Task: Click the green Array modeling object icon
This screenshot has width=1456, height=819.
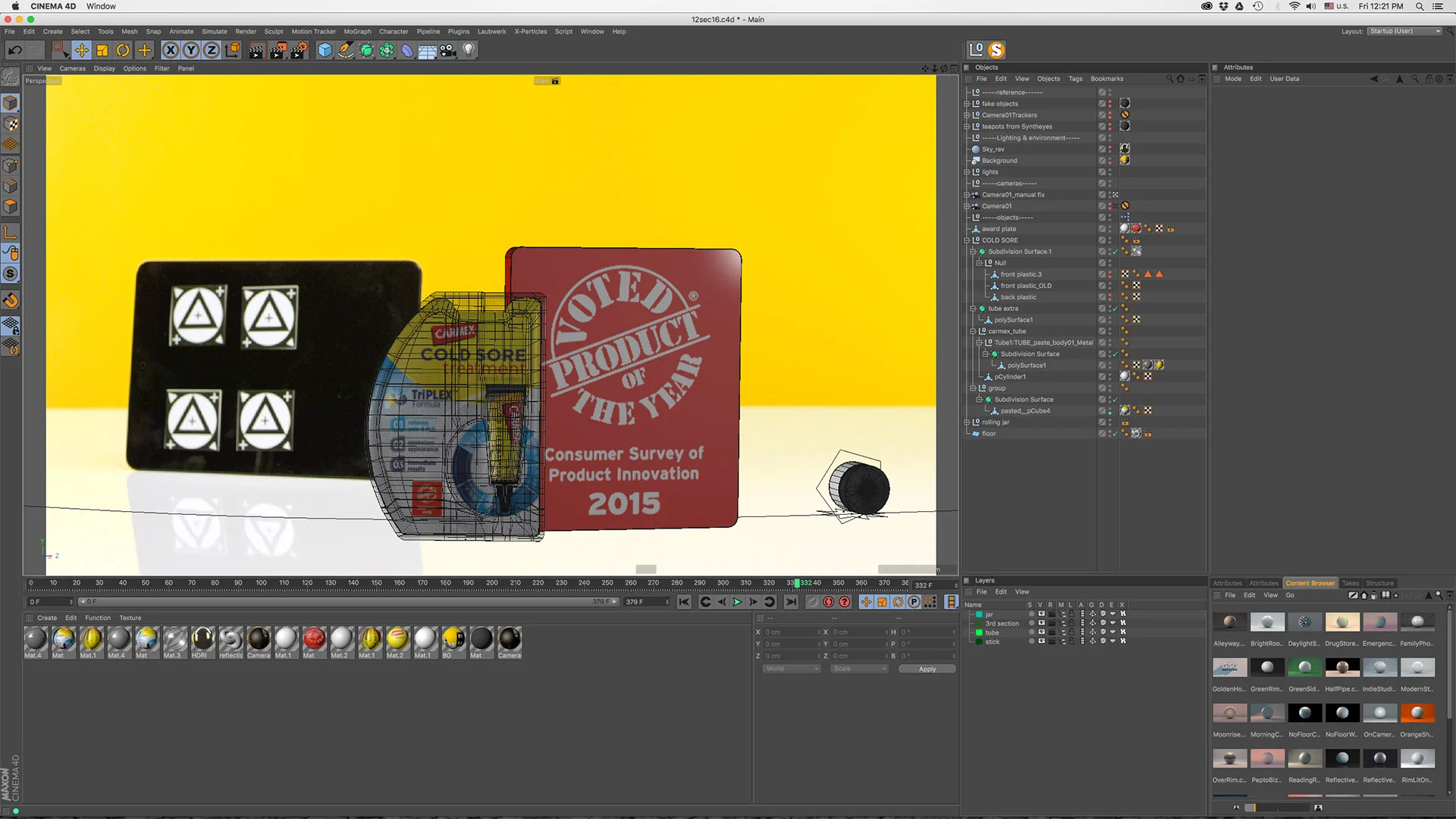Action: (387, 50)
